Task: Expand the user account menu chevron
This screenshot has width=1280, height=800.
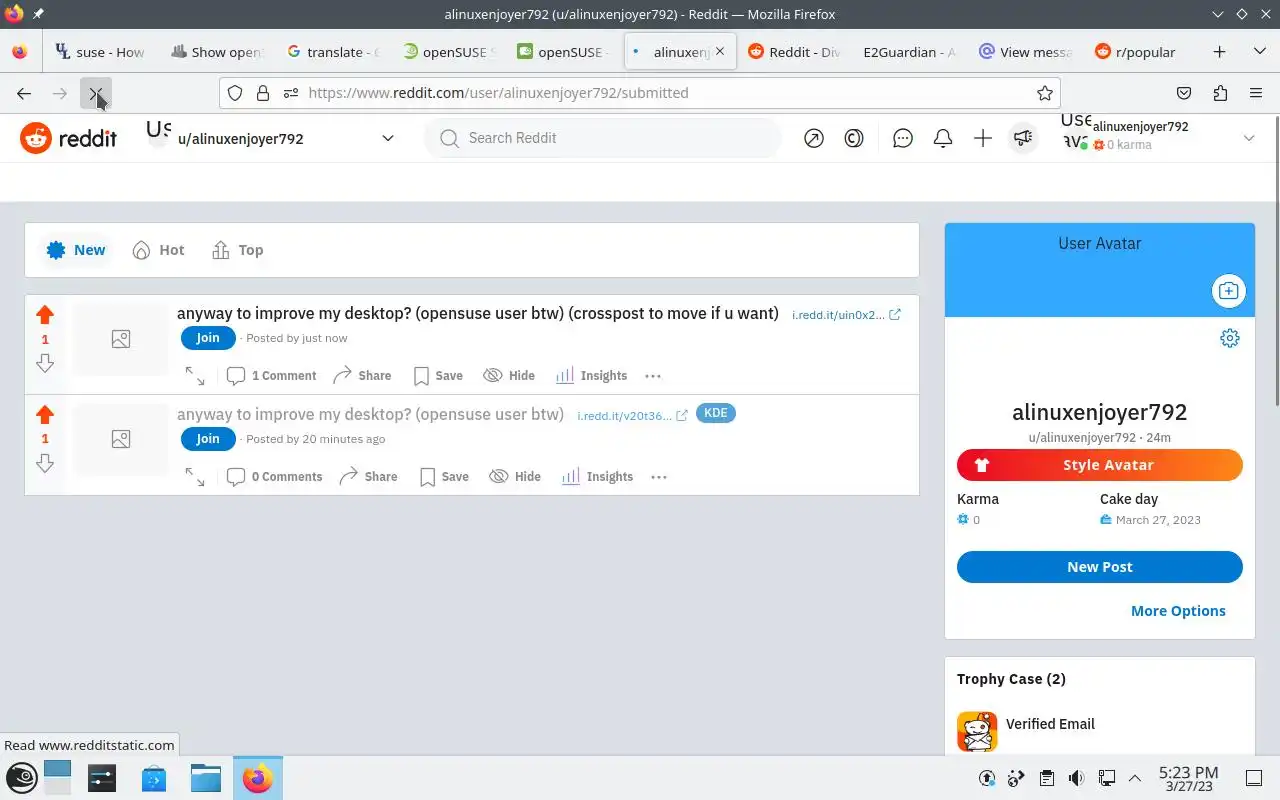Action: (1249, 138)
